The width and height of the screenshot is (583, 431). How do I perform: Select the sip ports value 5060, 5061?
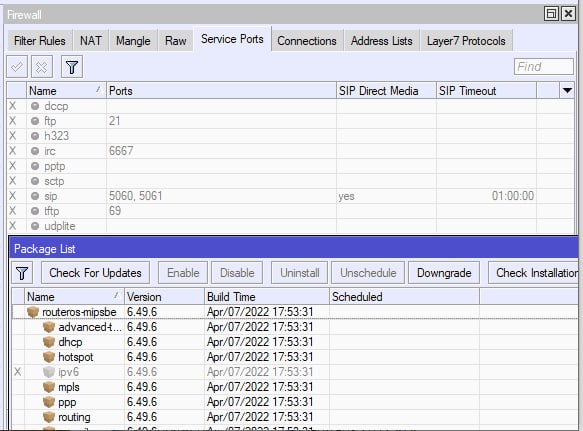coord(136,196)
